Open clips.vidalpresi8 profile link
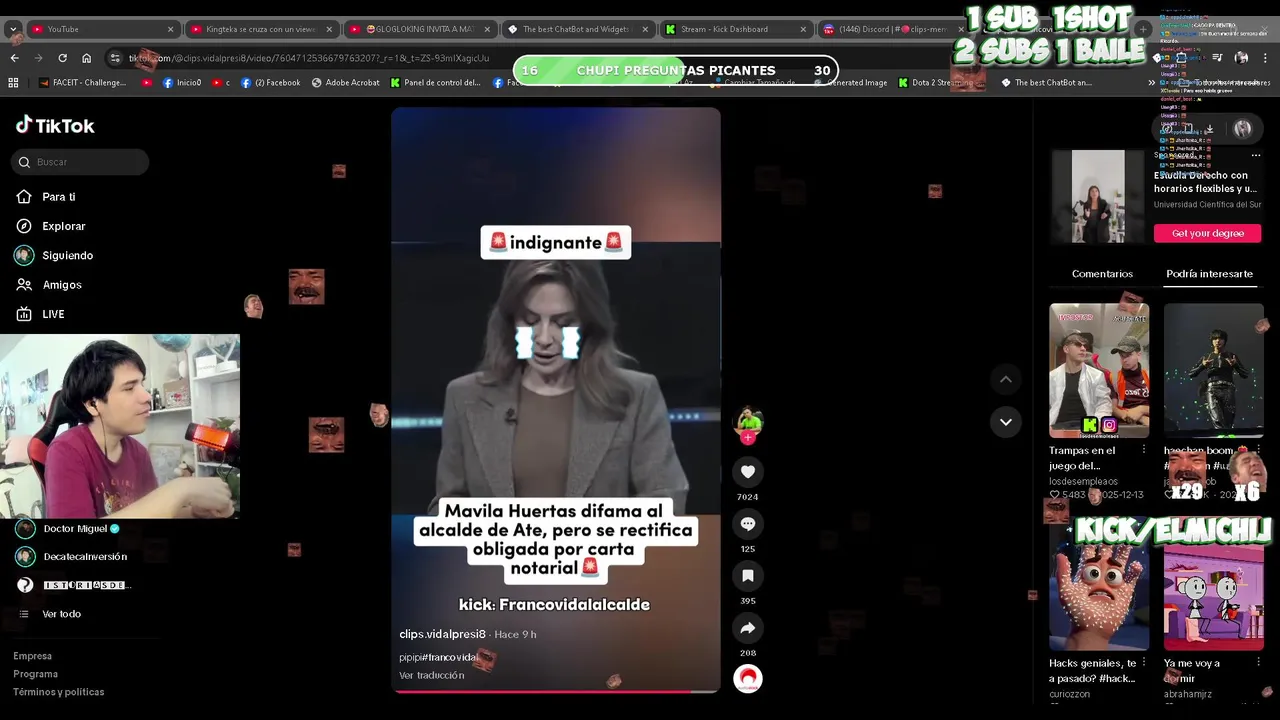 coord(442,634)
